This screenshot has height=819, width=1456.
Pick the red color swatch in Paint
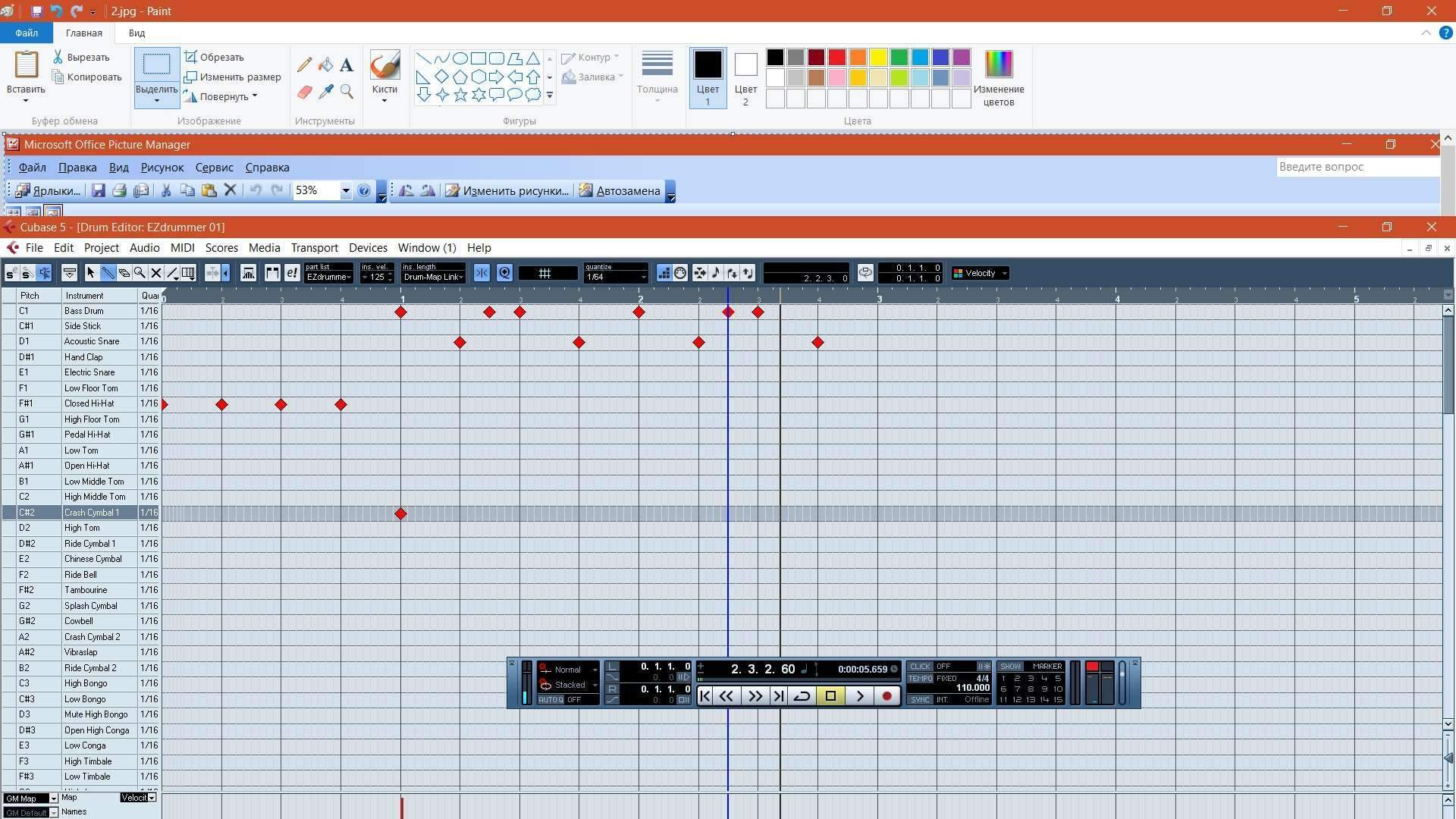(836, 58)
